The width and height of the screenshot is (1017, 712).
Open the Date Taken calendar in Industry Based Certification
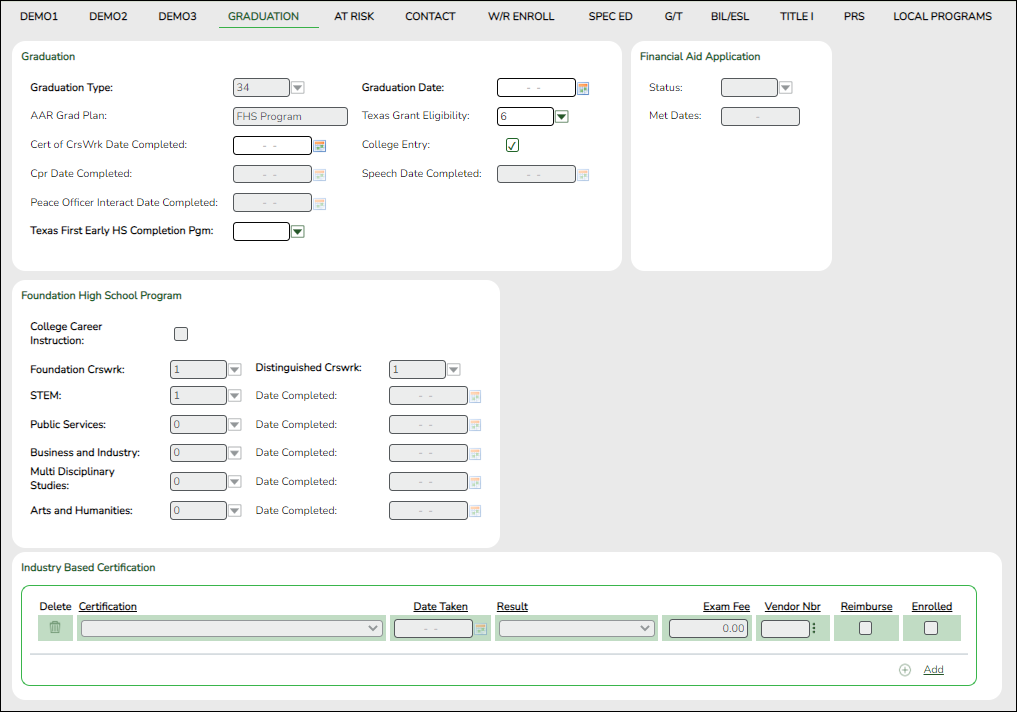pos(482,628)
